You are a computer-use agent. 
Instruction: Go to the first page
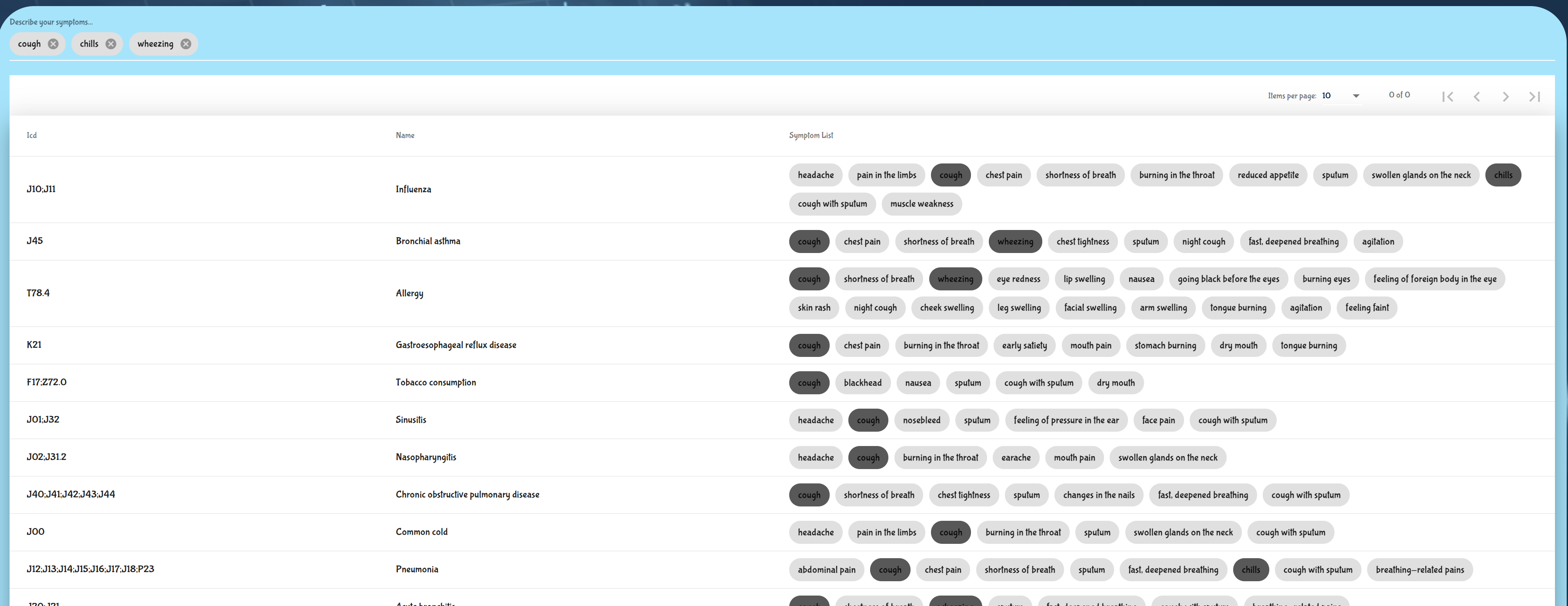1448,96
